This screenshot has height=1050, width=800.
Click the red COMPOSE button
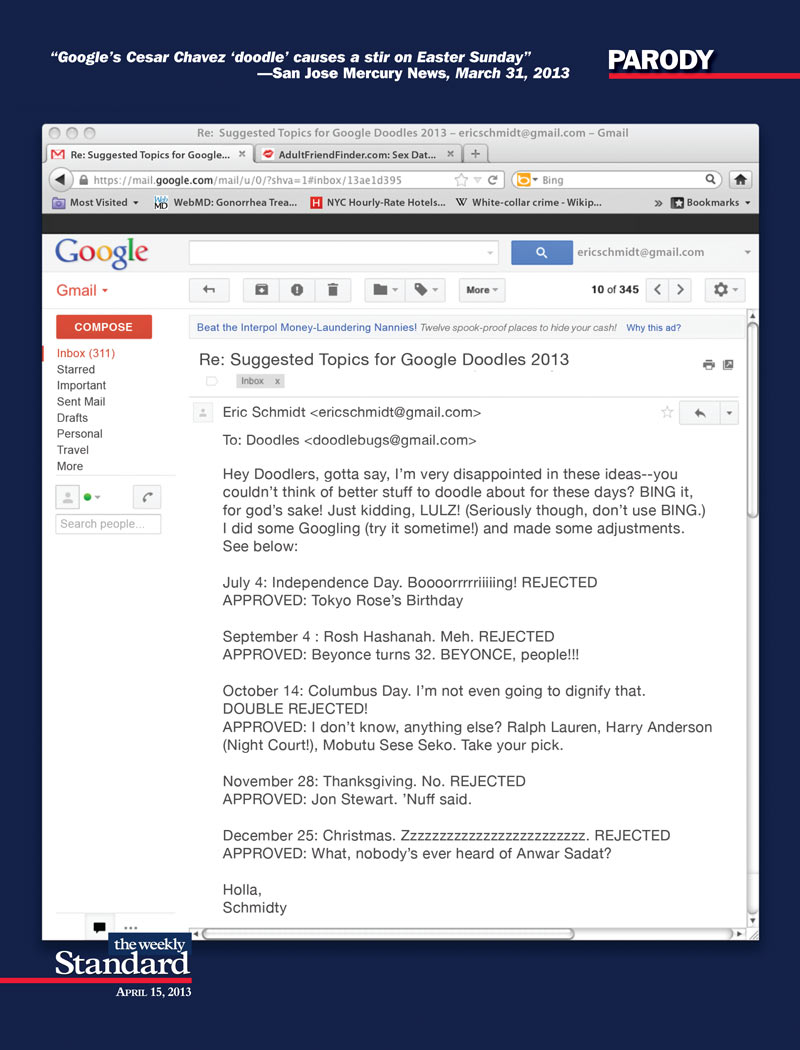104,327
